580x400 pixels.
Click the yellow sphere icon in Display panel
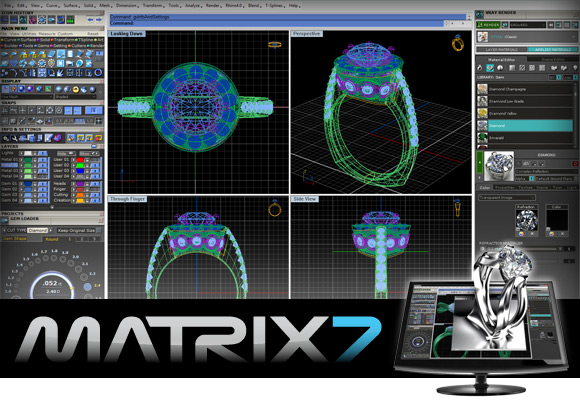coord(76,89)
